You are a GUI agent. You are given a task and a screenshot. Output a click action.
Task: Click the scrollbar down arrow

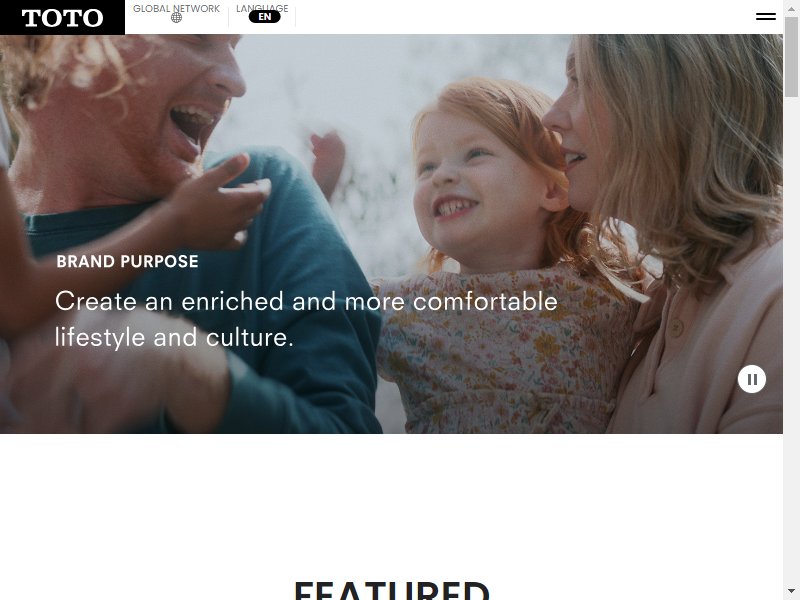(x=791, y=591)
